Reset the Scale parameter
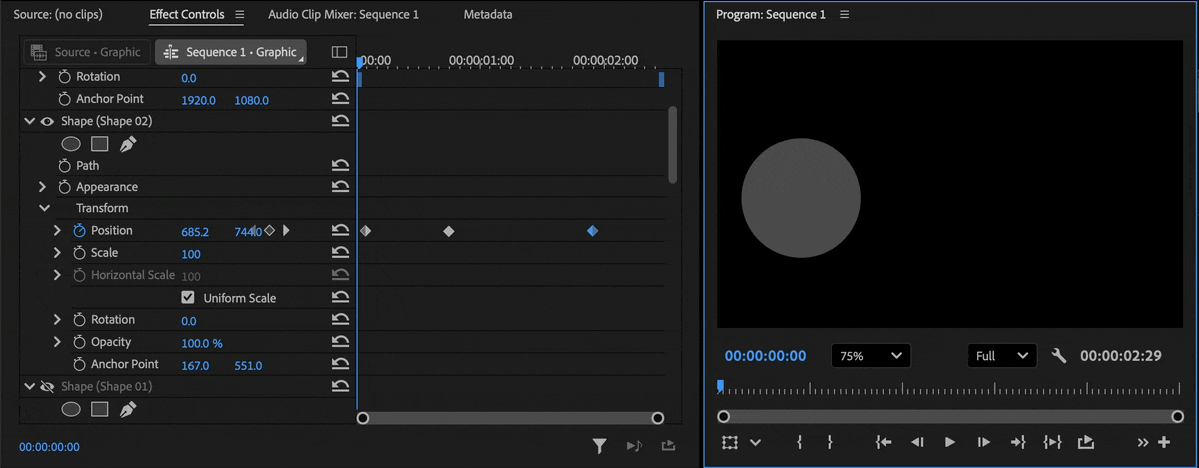Image resolution: width=1199 pixels, height=468 pixels. click(340, 252)
